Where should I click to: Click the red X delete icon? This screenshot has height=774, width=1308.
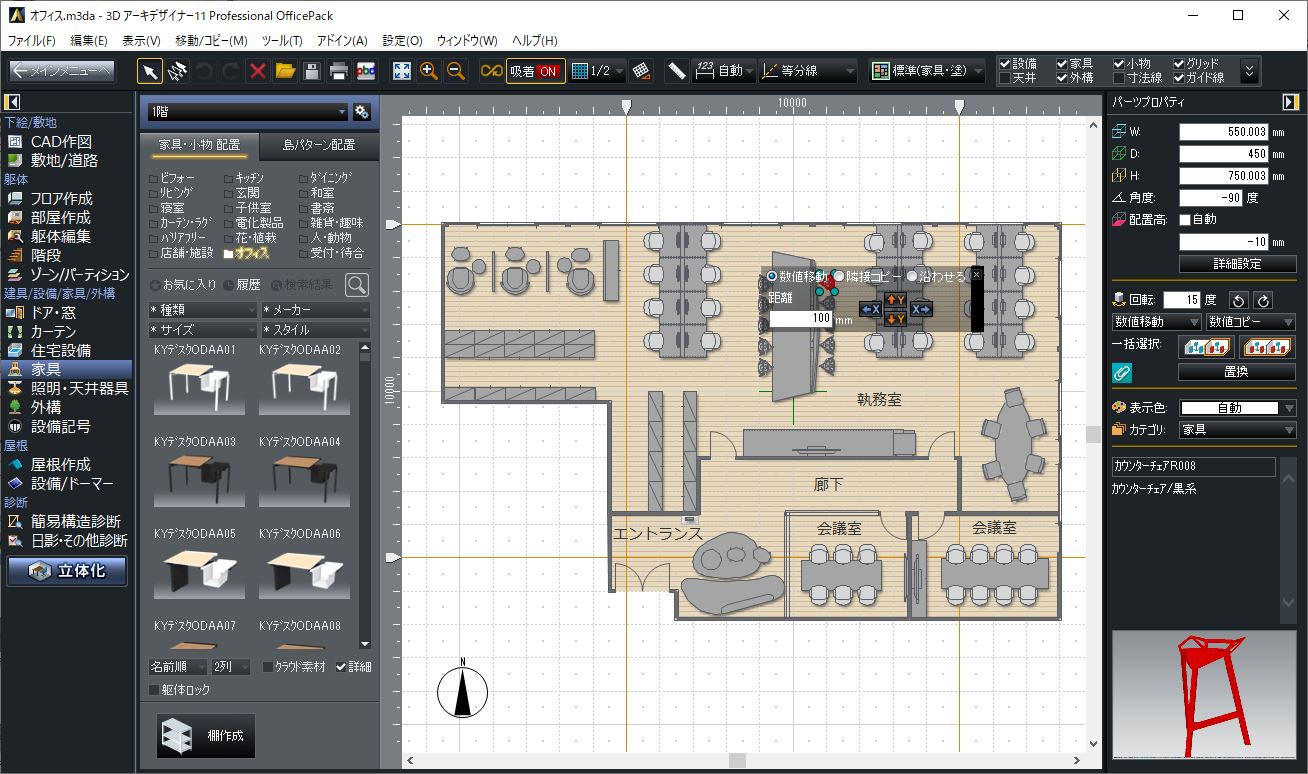[x=257, y=71]
